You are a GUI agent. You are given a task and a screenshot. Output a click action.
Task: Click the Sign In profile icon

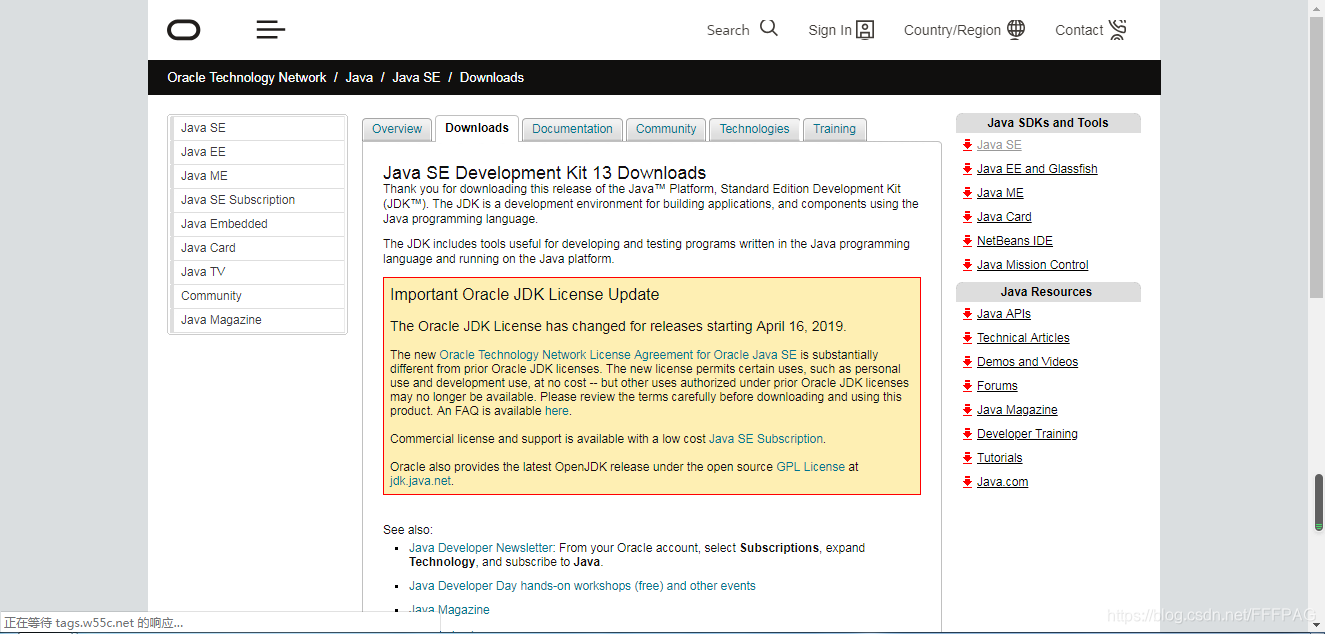coord(865,30)
